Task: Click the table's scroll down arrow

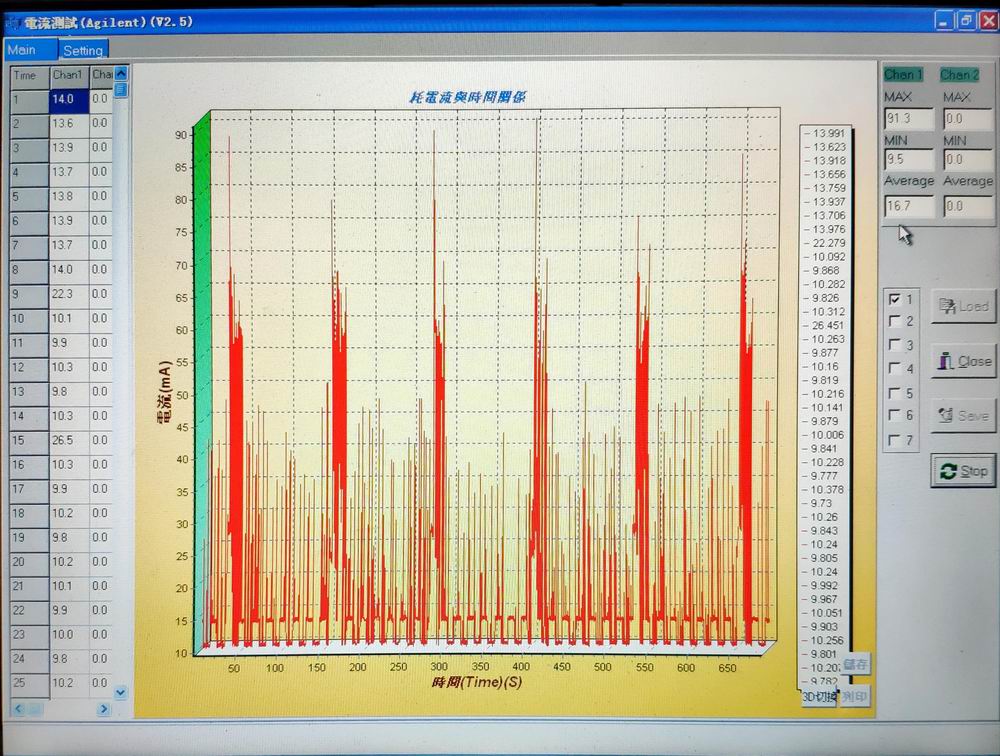Action: click(121, 692)
